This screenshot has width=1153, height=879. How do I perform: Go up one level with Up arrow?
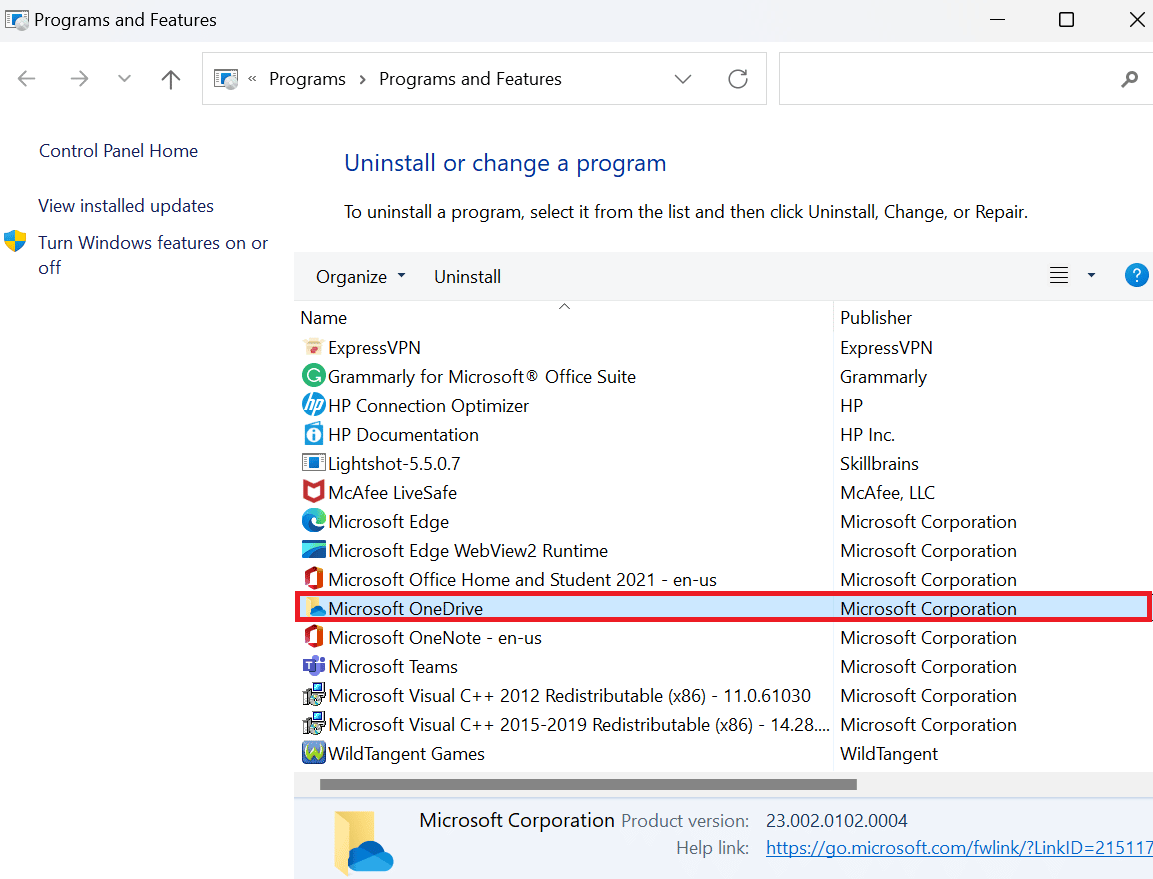coord(171,79)
